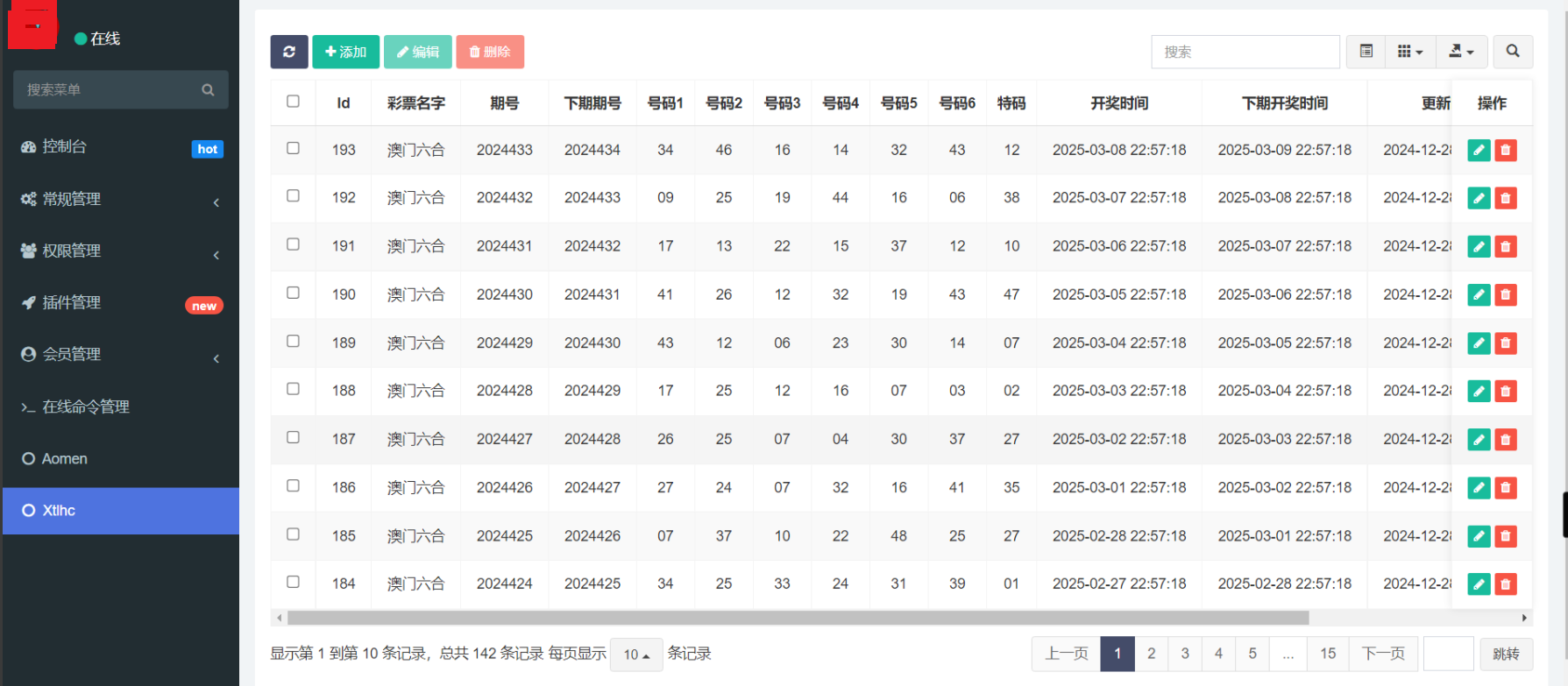Click the red delete icon for row 190
The width and height of the screenshot is (1568, 686).
point(1506,295)
